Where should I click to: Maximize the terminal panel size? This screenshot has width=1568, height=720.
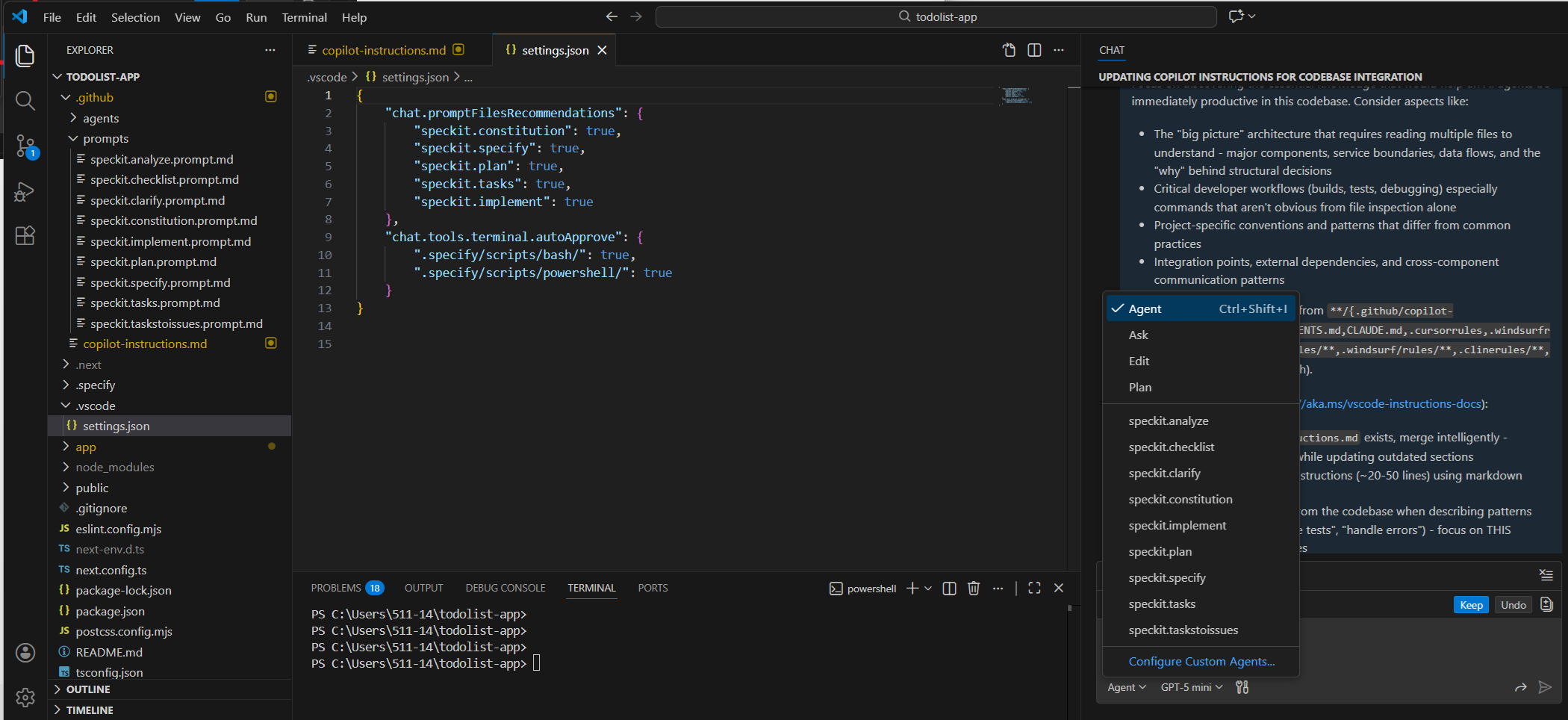tap(1034, 589)
